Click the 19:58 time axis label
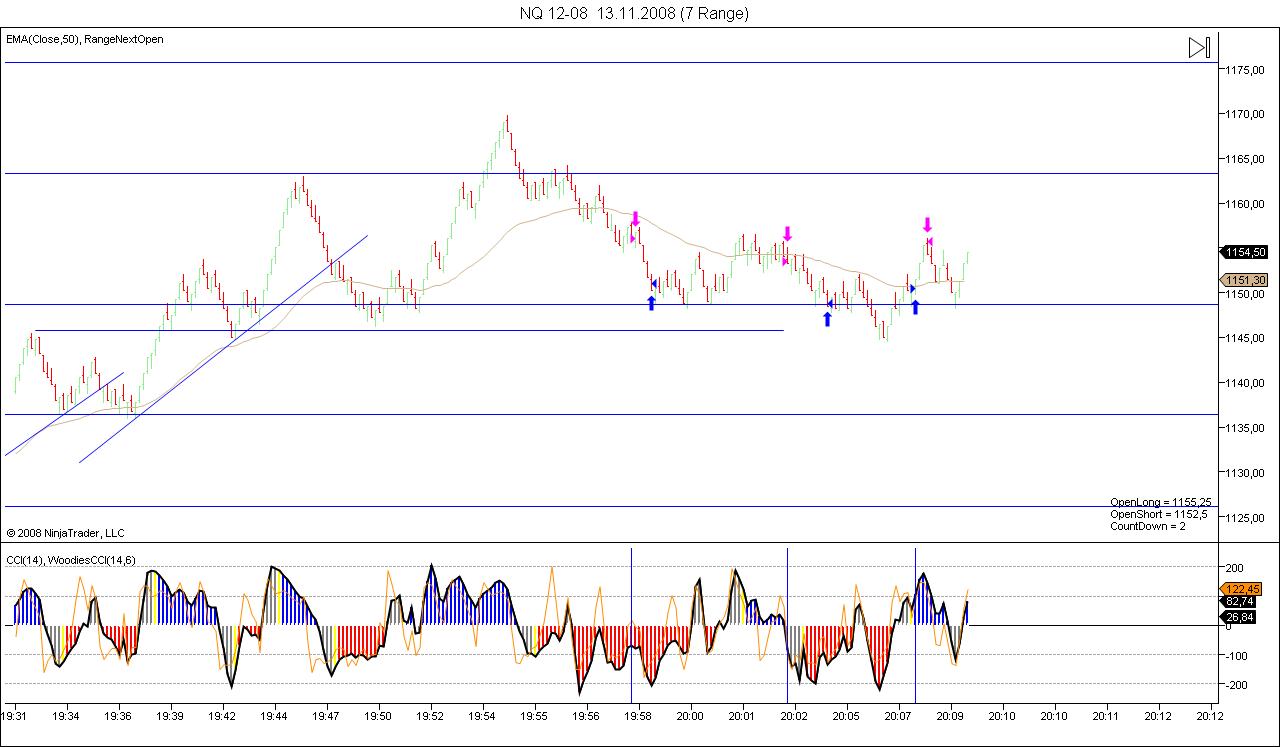1280x747 pixels. tap(639, 716)
